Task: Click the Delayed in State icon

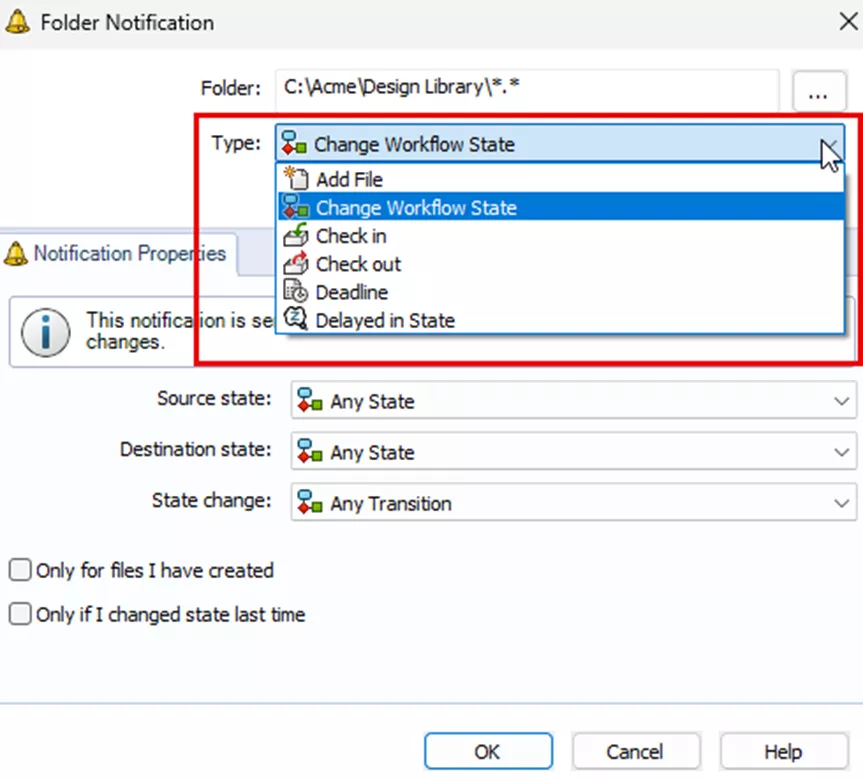Action: (296, 319)
